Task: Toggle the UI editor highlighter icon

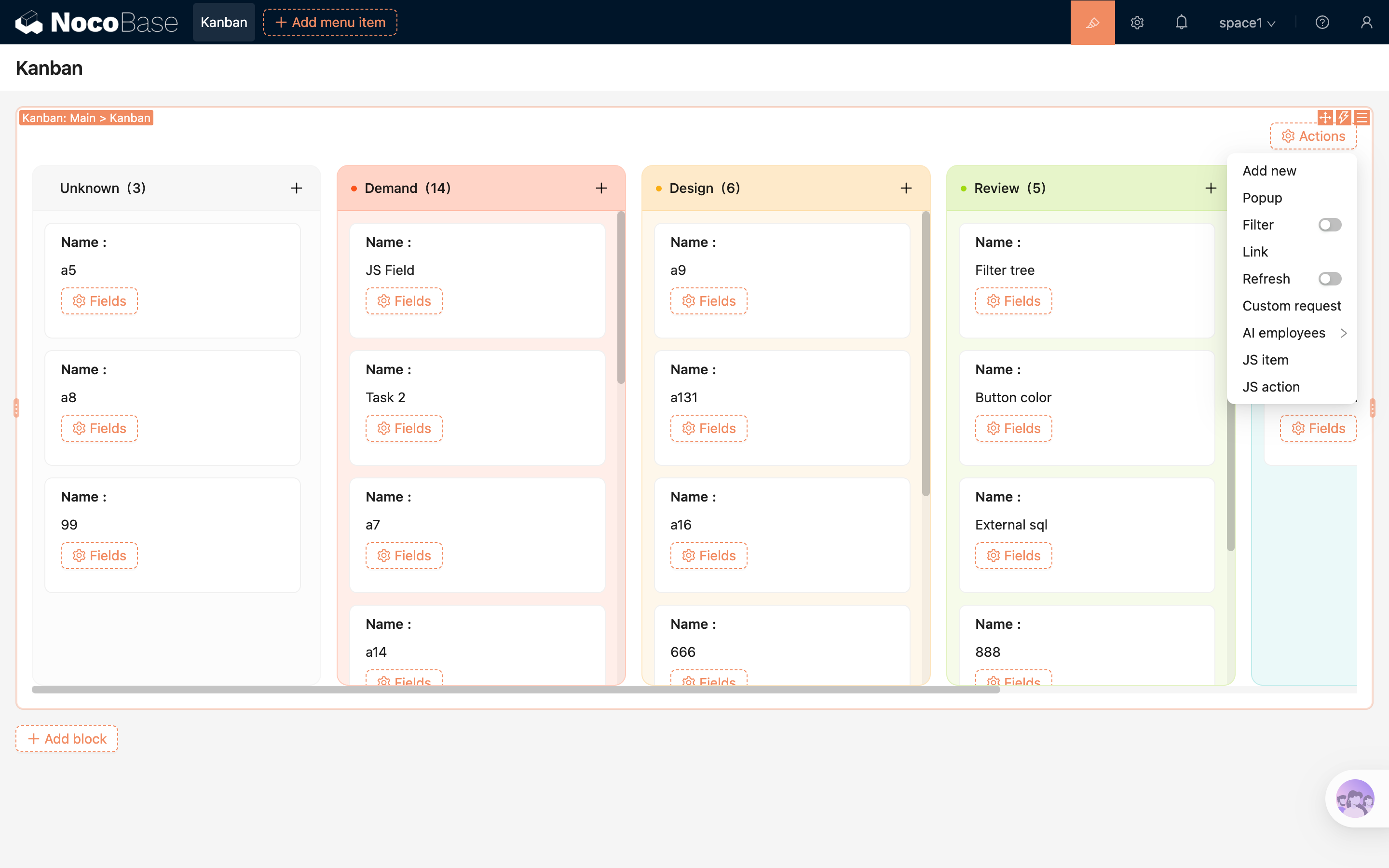Action: 1092,22
